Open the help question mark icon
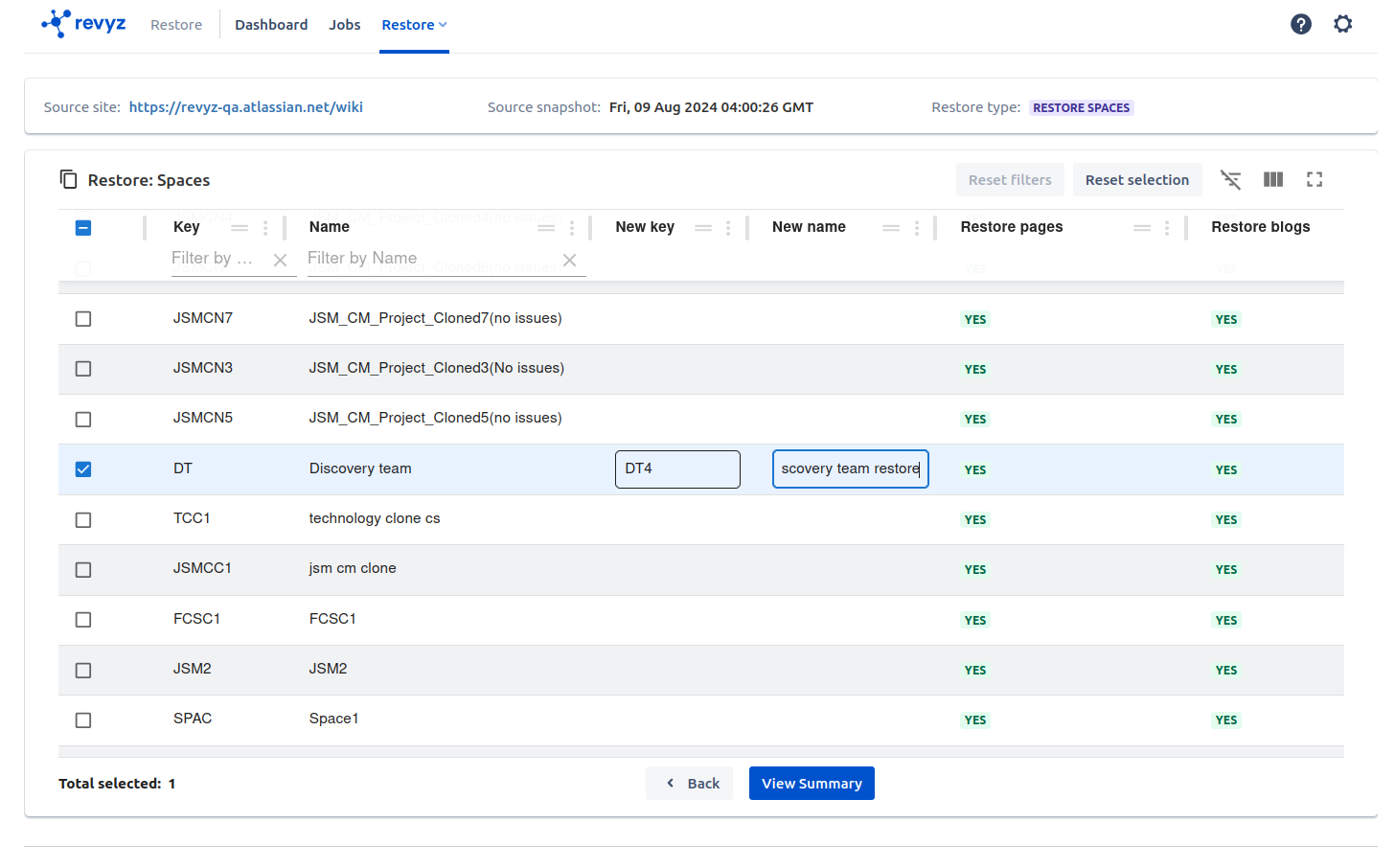Image resolution: width=1395 pixels, height=868 pixels. pos(1300,24)
